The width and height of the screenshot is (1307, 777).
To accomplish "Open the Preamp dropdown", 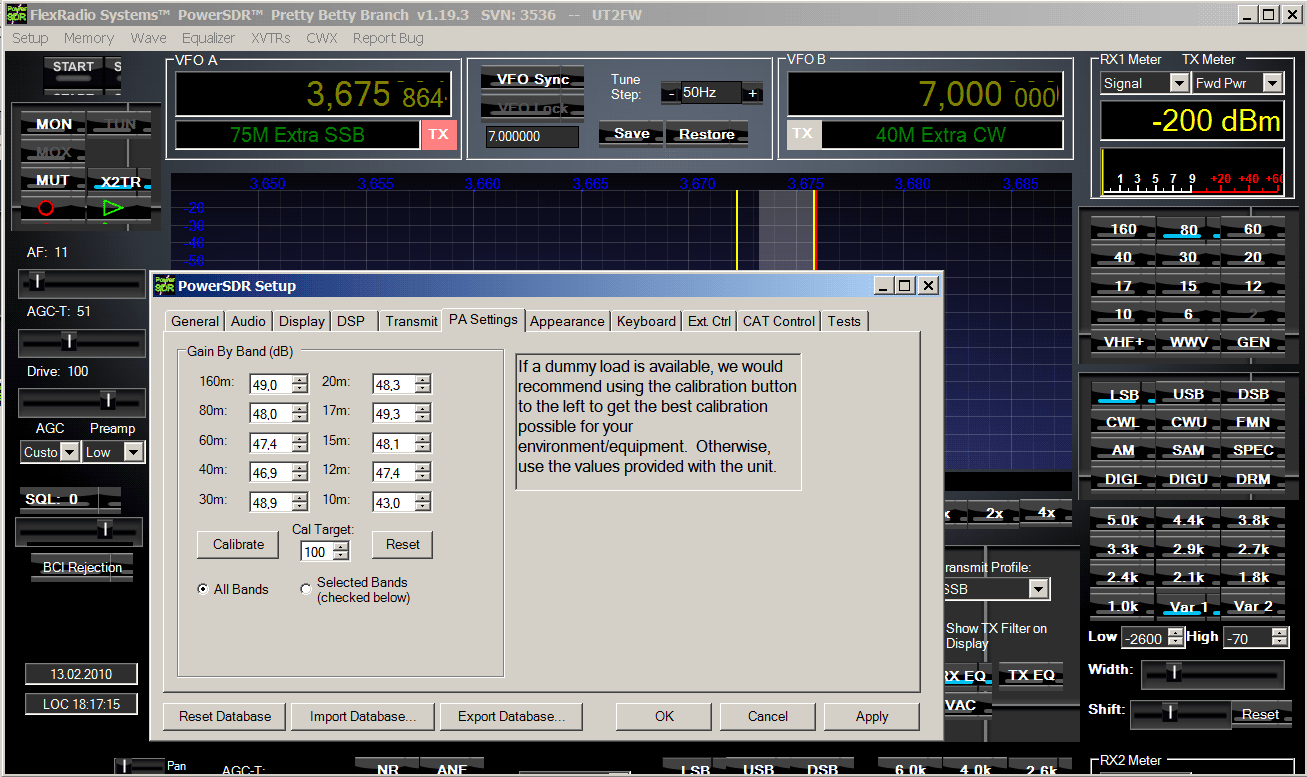I will (x=134, y=452).
